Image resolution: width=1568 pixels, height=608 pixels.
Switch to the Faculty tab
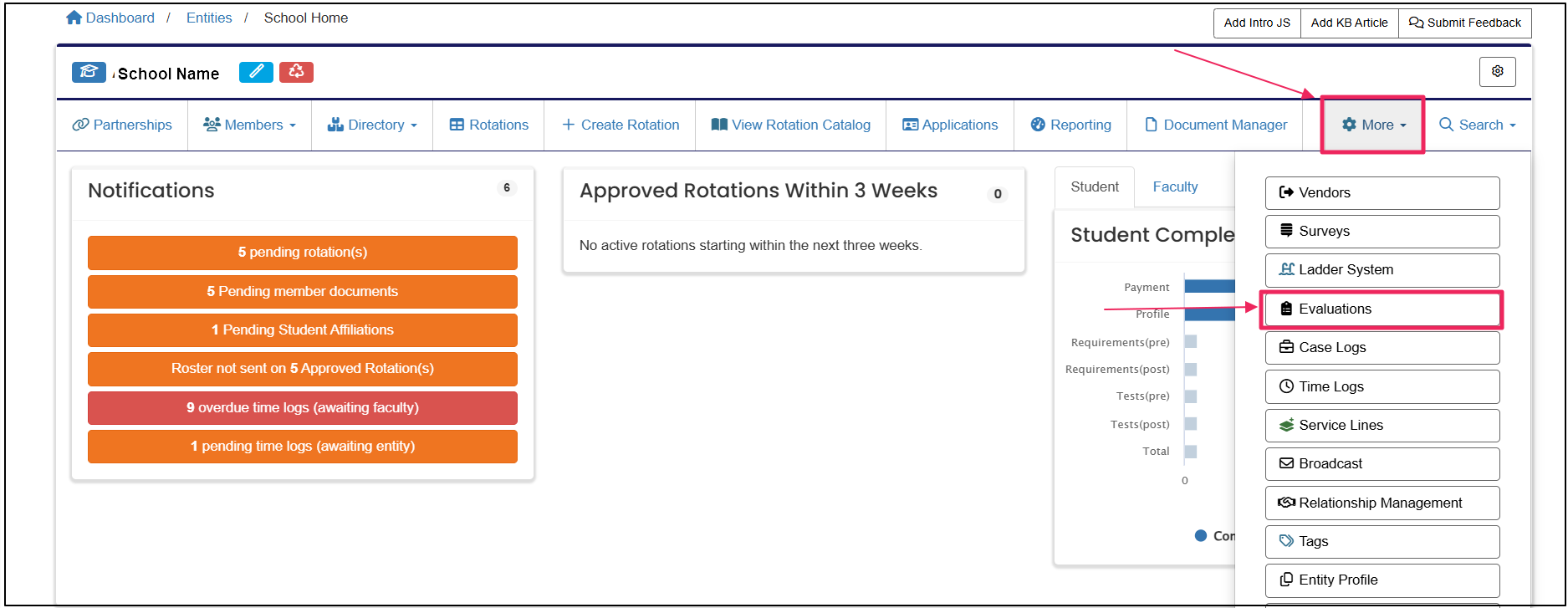pos(1175,186)
